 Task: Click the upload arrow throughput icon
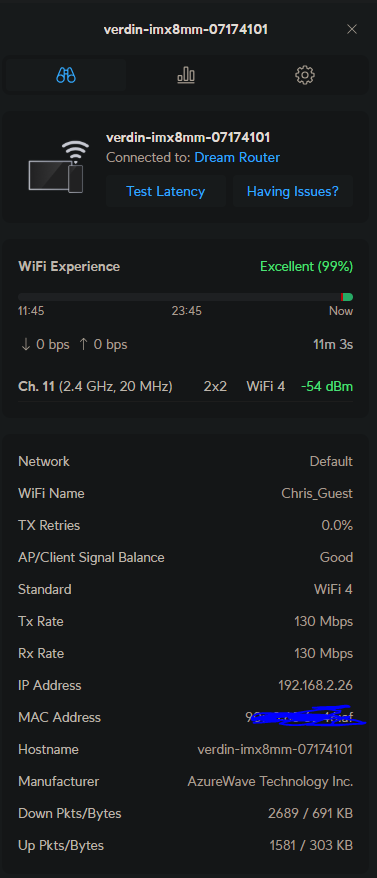coord(83,344)
